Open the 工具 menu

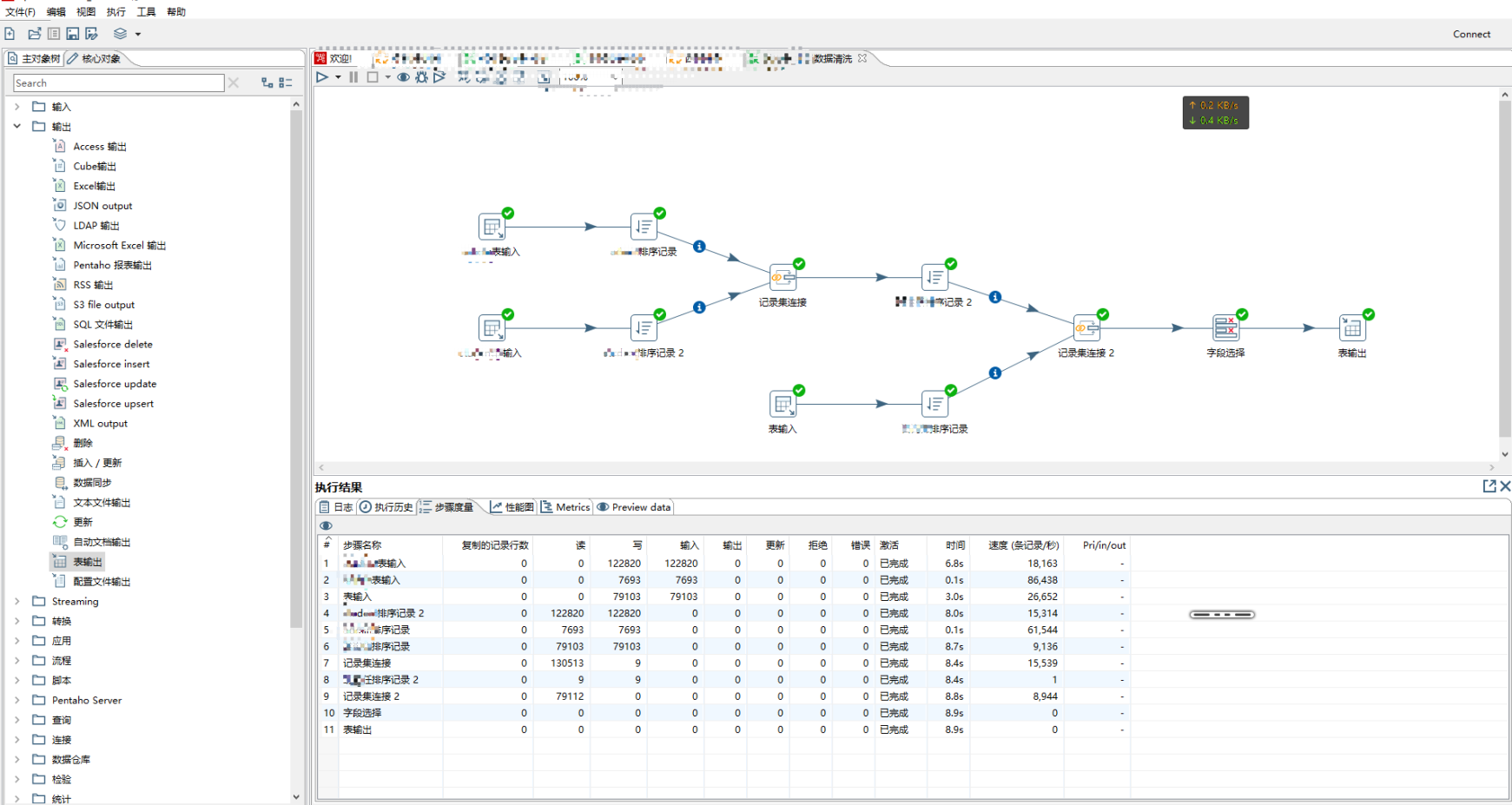tap(147, 12)
